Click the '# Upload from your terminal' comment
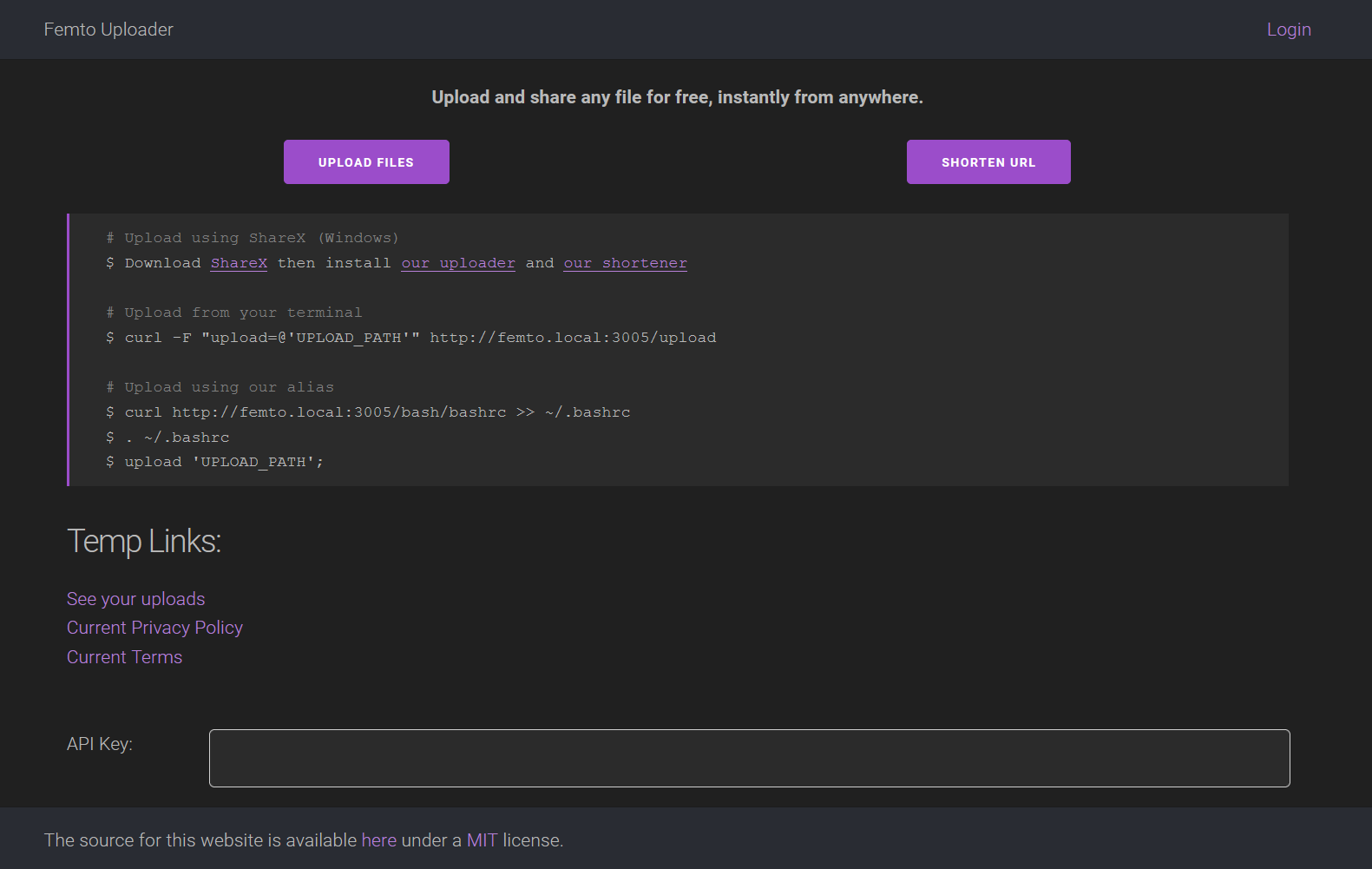 pyautogui.click(x=234, y=313)
